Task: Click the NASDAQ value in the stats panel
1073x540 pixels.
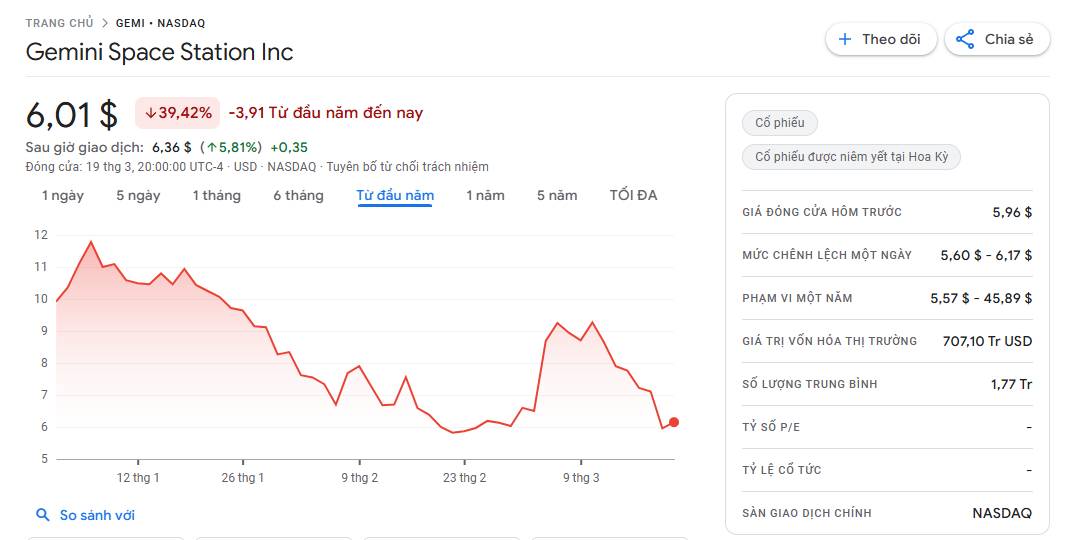Action: coord(1002,513)
